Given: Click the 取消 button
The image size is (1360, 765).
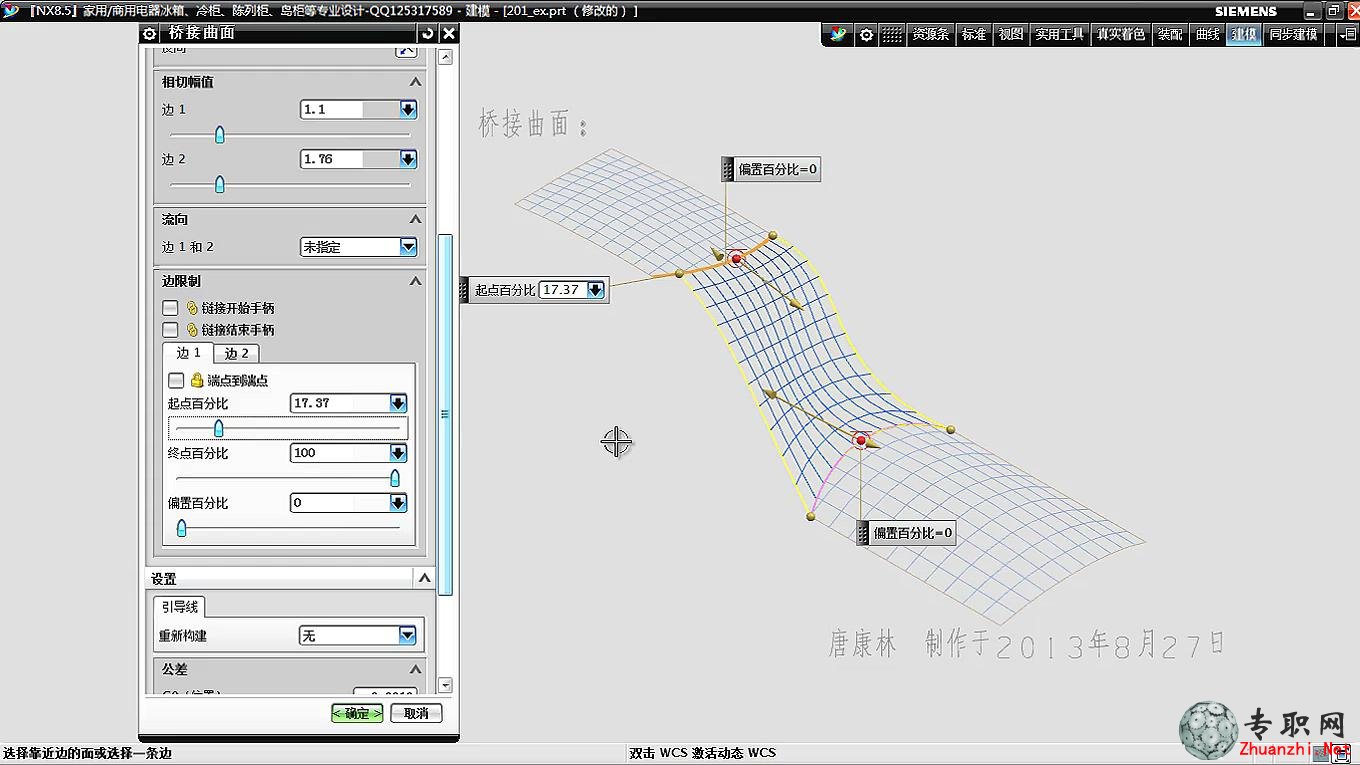Looking at the screenshot, I should 416,713.
